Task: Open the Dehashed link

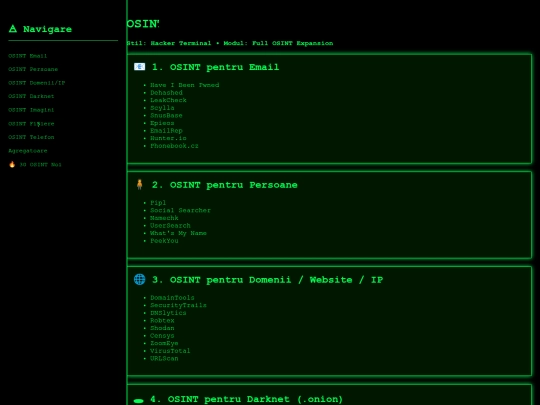Action: pyautogui.click(x=166, y=93)
